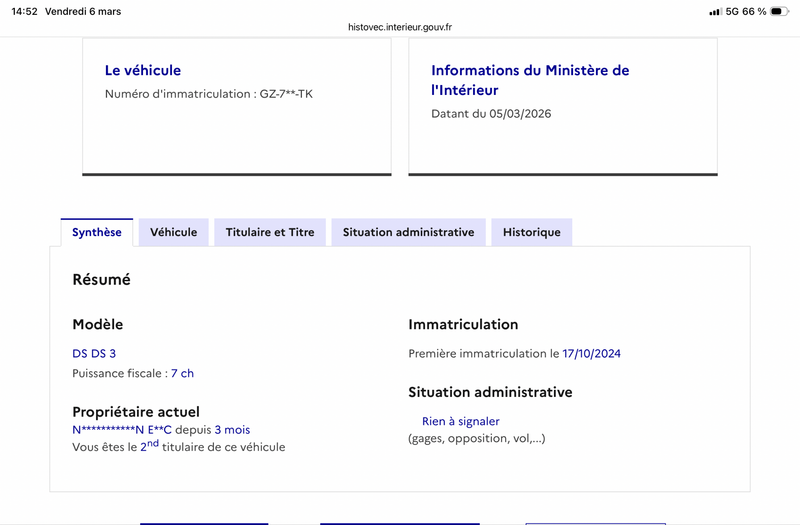Click the owner name N***********N E**C

coord(122,430)
